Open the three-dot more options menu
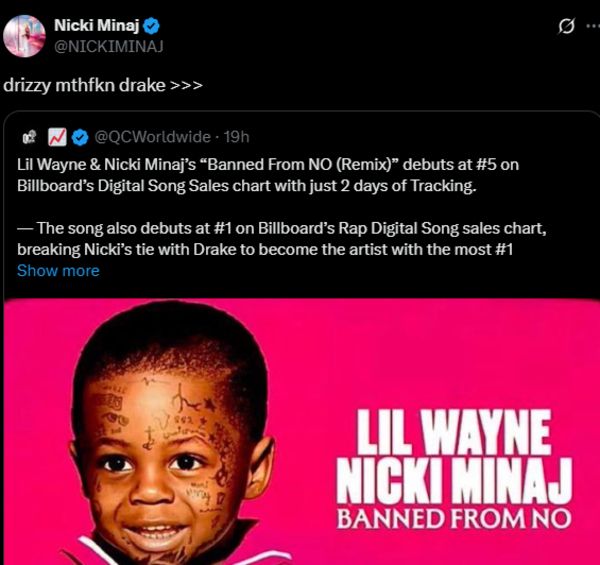The image size is (600, 565). click(x=593, y=26)
